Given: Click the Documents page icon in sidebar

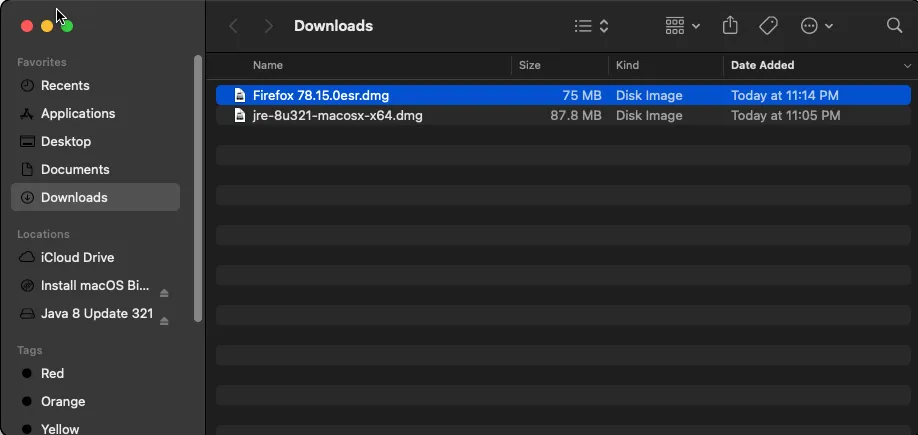Looking at the screenshot, I should coord(27,170).
